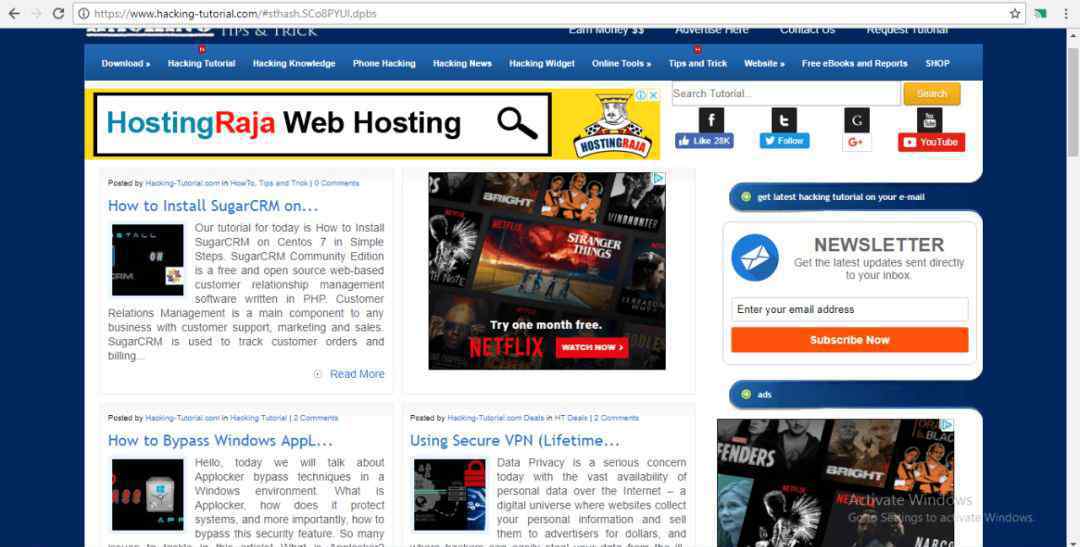This screenshot has height=547, width=1080.
Task: Open Tips and Trick menu item
Action: (x=697, y=63)
